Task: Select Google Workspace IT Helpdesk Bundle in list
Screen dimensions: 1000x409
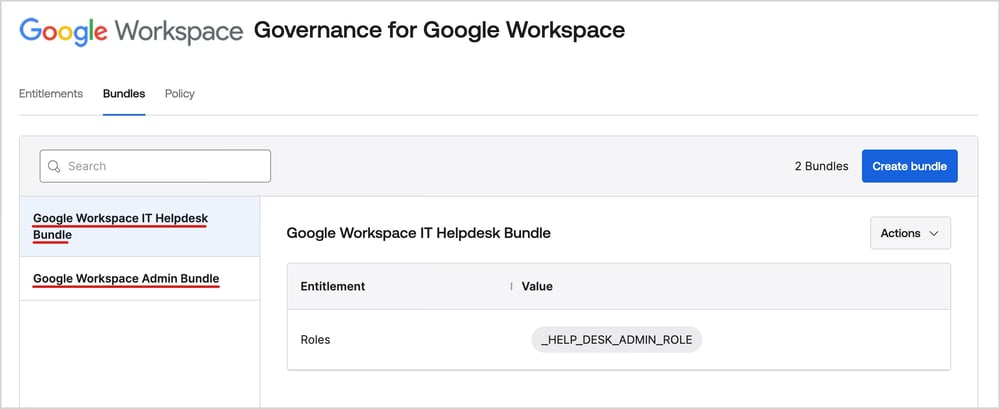Action: pos(140,227)
